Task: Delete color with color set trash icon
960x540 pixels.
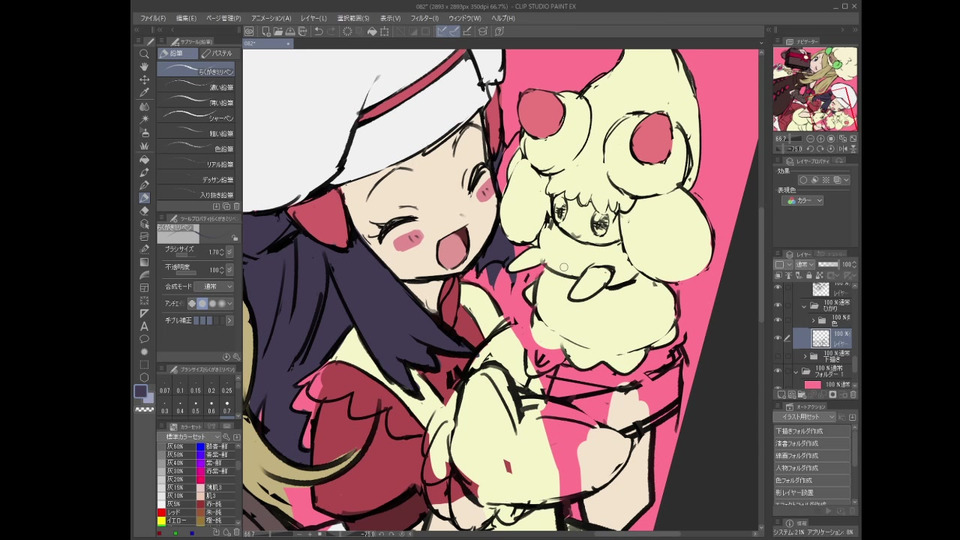Action: pos(236,533)
